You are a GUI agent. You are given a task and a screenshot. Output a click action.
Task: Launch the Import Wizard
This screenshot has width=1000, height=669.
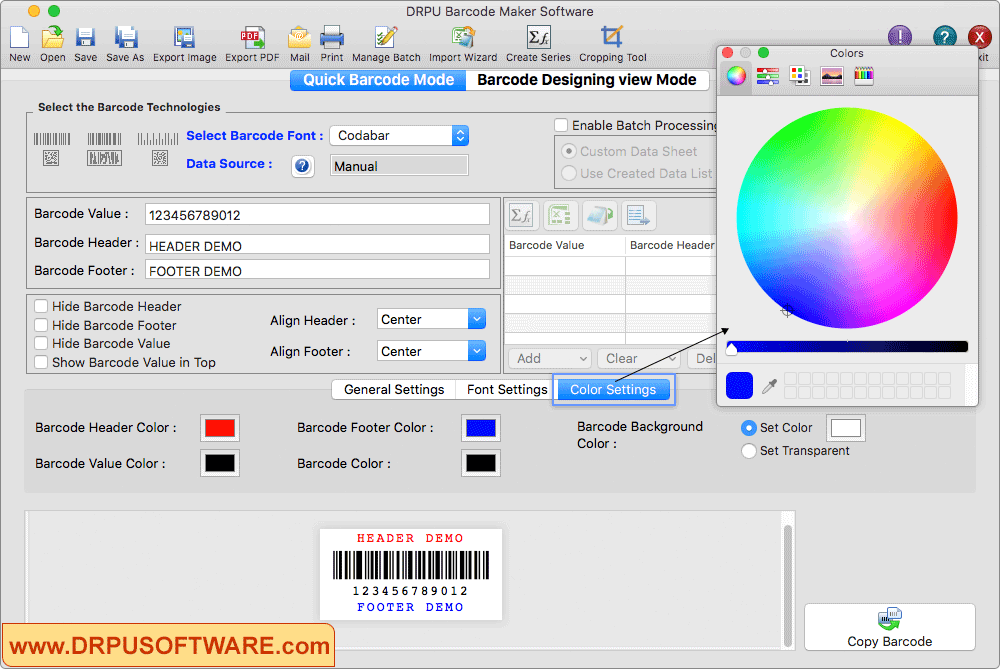[x=463, y=37]
